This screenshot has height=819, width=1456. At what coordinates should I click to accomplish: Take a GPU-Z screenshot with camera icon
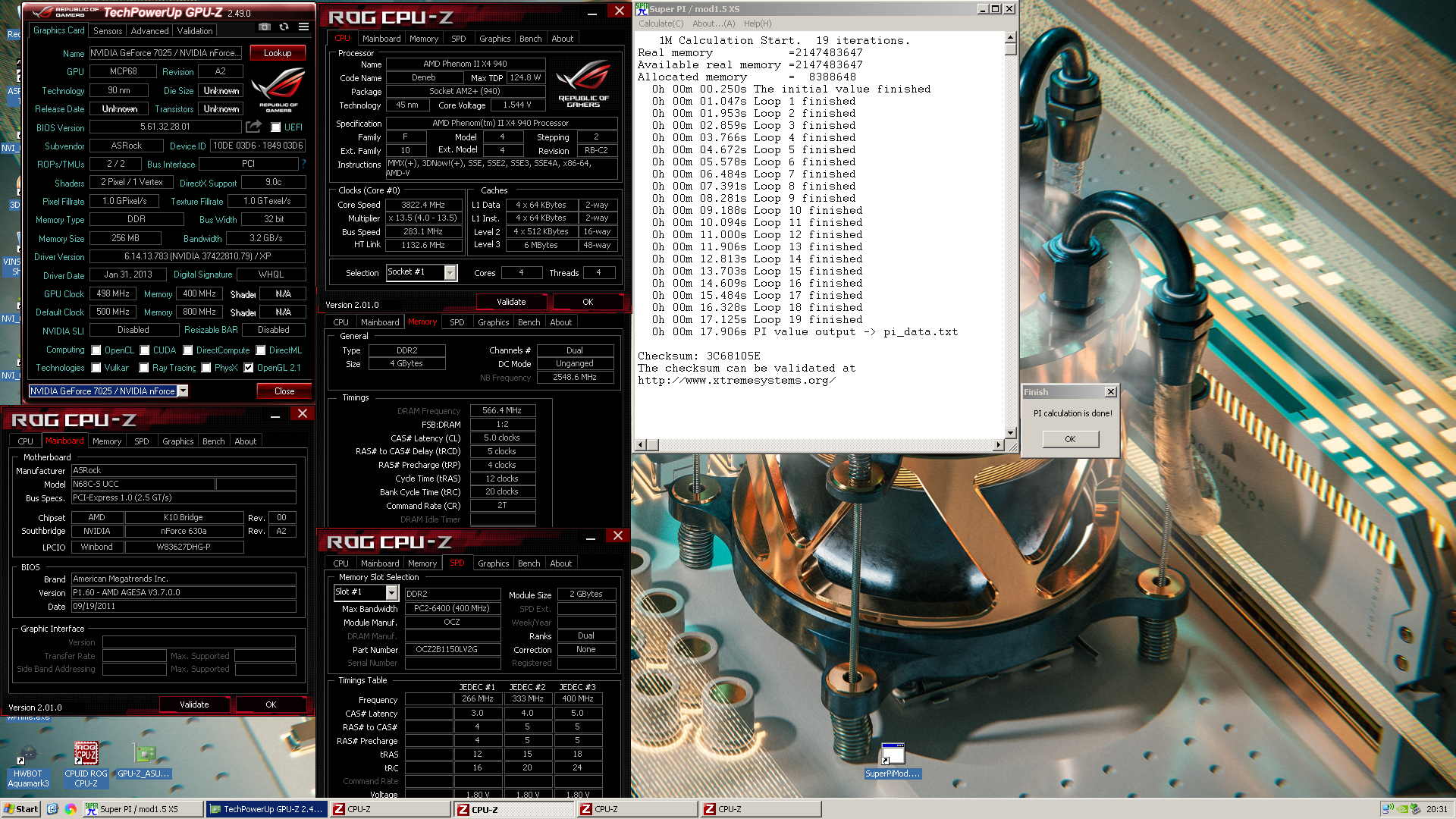(264, 27)
